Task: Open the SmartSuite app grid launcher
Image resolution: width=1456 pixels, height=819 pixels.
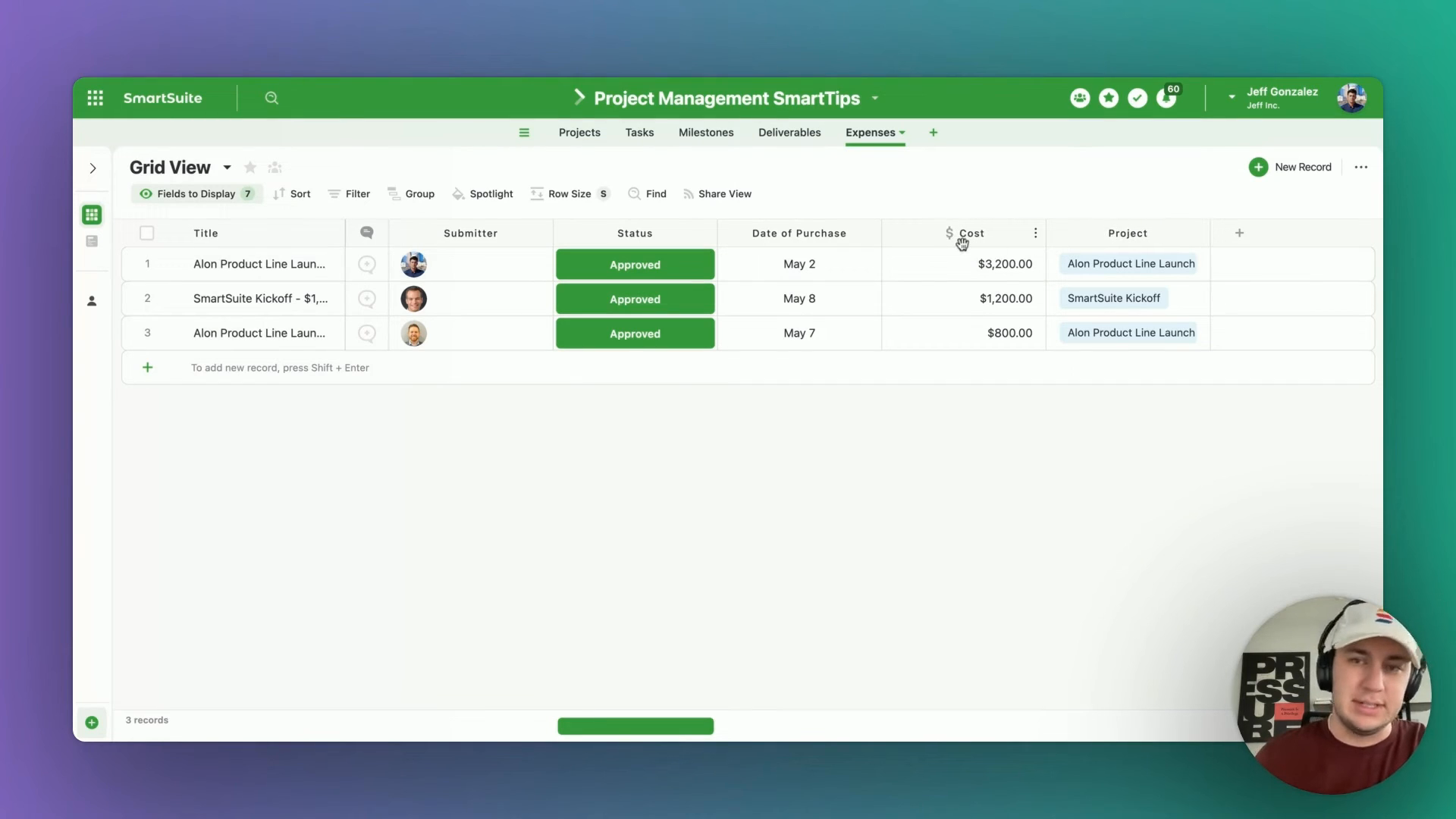Action: (95, 98)
